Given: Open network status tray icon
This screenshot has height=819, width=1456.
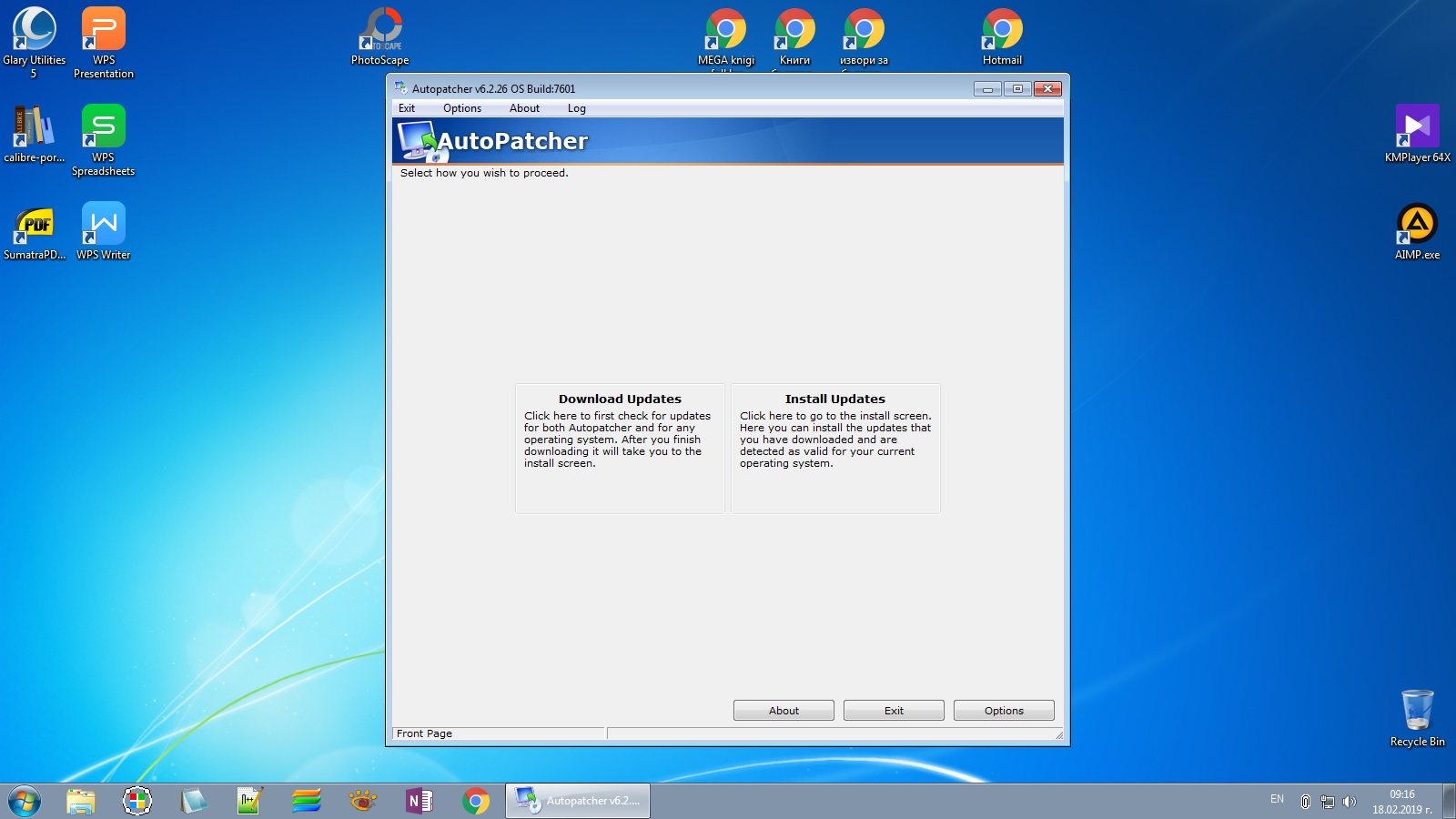Looking at the screenshot, I should tap(1328, 802).
